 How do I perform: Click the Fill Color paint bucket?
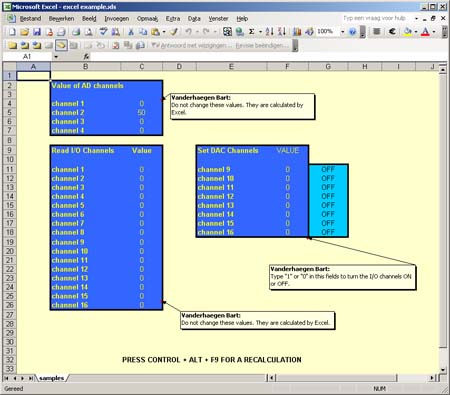coord(407,32)
